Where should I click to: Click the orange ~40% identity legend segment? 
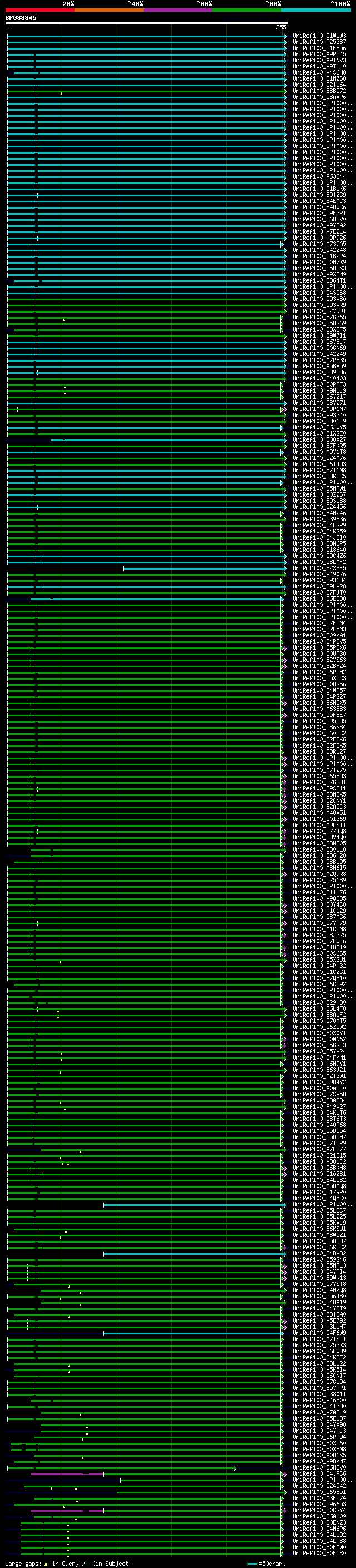point(109,10)
